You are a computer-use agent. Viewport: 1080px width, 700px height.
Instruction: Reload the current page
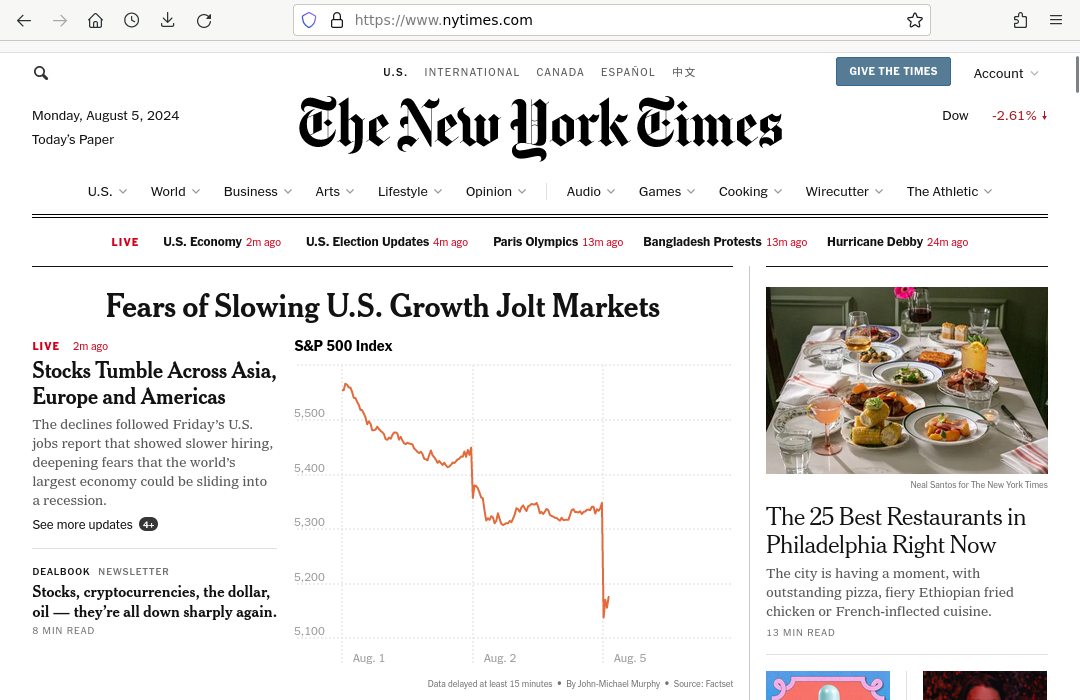click(204, 20)
